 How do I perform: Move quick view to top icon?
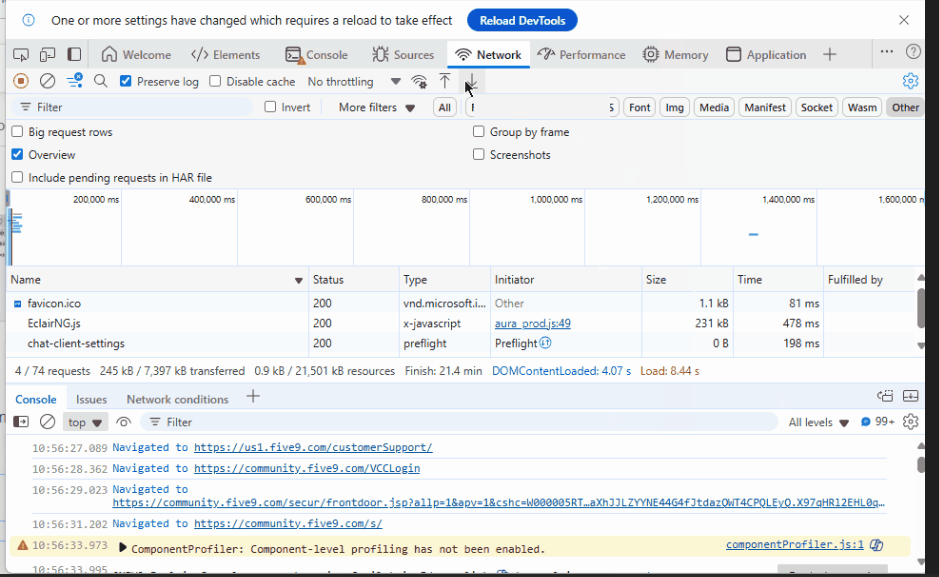pyautogui.click(x=885, y=396)
